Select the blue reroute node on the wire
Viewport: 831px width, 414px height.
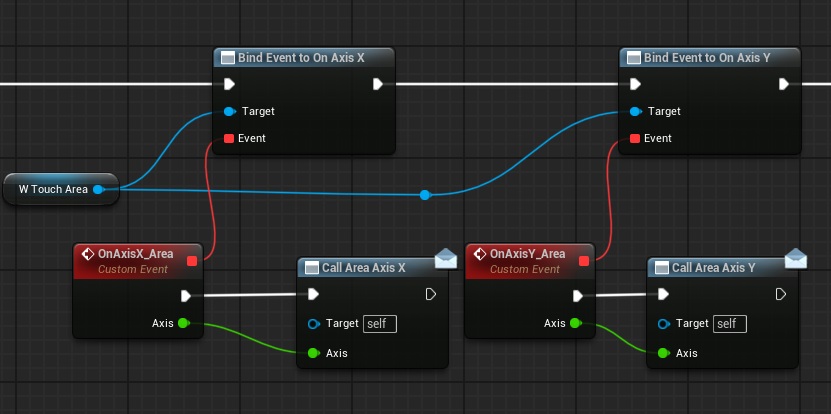(x=425, y=195)
